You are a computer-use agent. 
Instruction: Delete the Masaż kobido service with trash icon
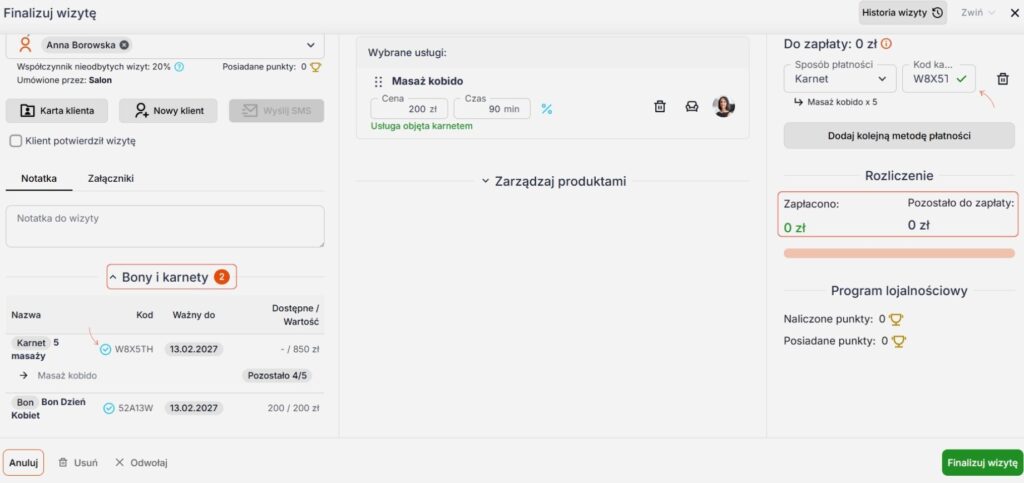(660, 106)
